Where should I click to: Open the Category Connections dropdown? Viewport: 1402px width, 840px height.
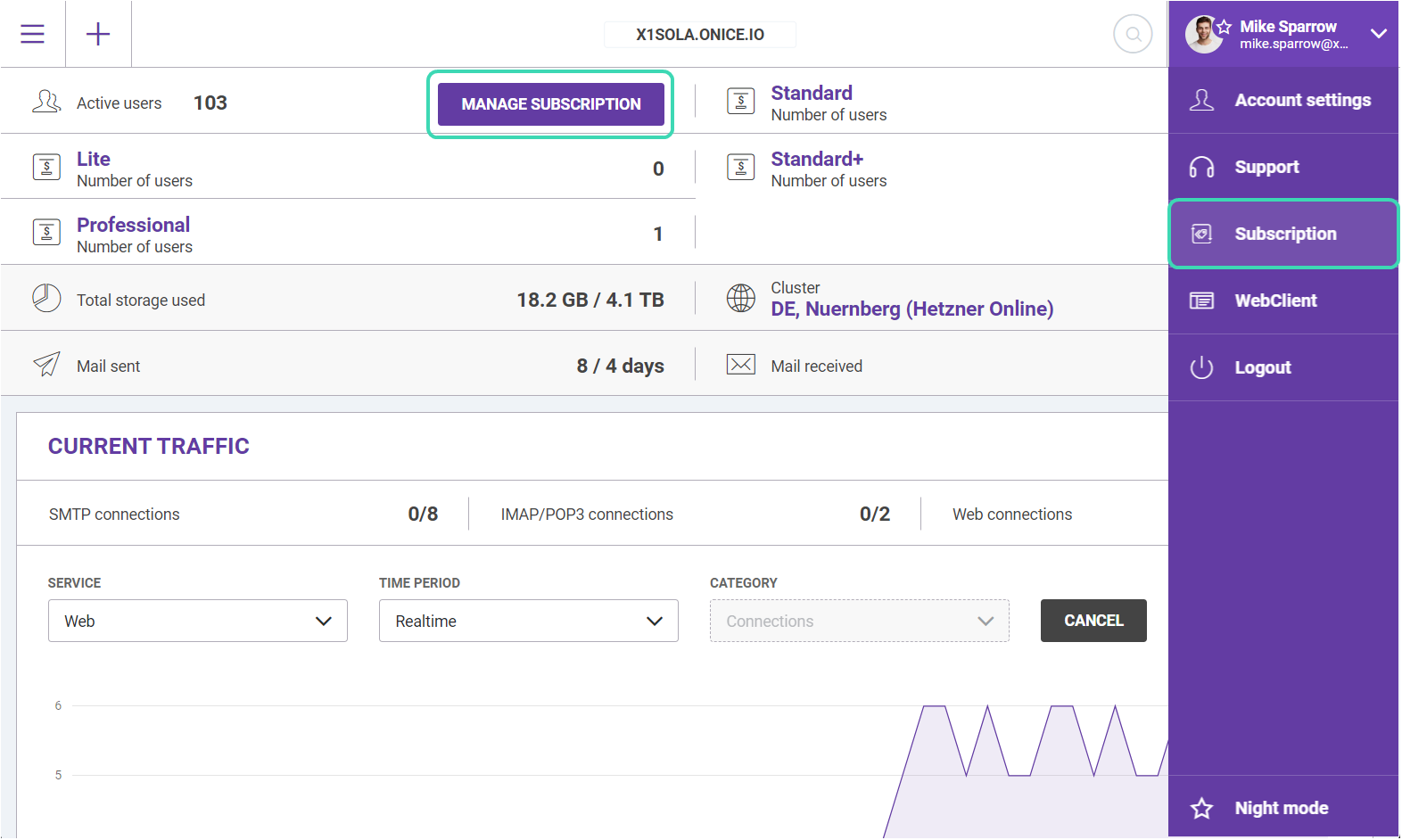[859, 621]
